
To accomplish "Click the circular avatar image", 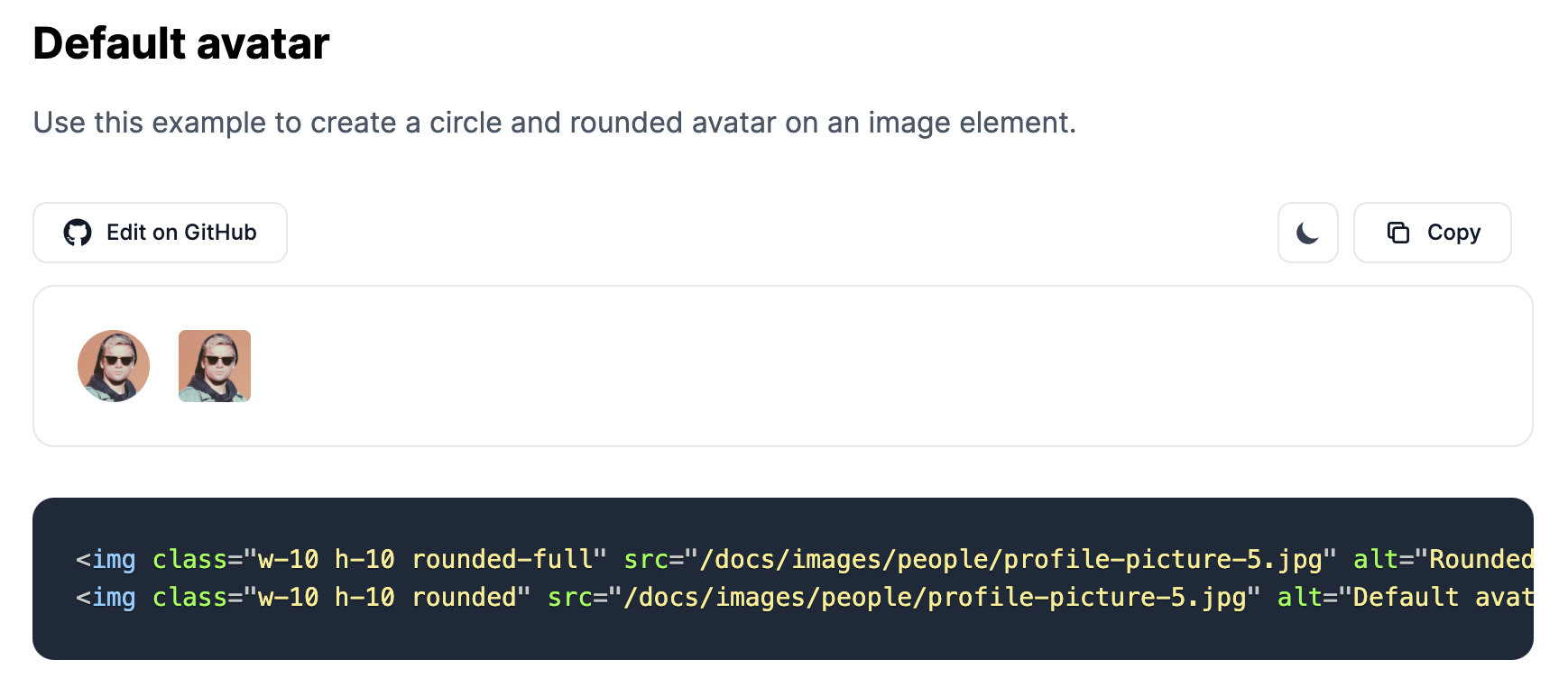I will [x=114, y=365].
